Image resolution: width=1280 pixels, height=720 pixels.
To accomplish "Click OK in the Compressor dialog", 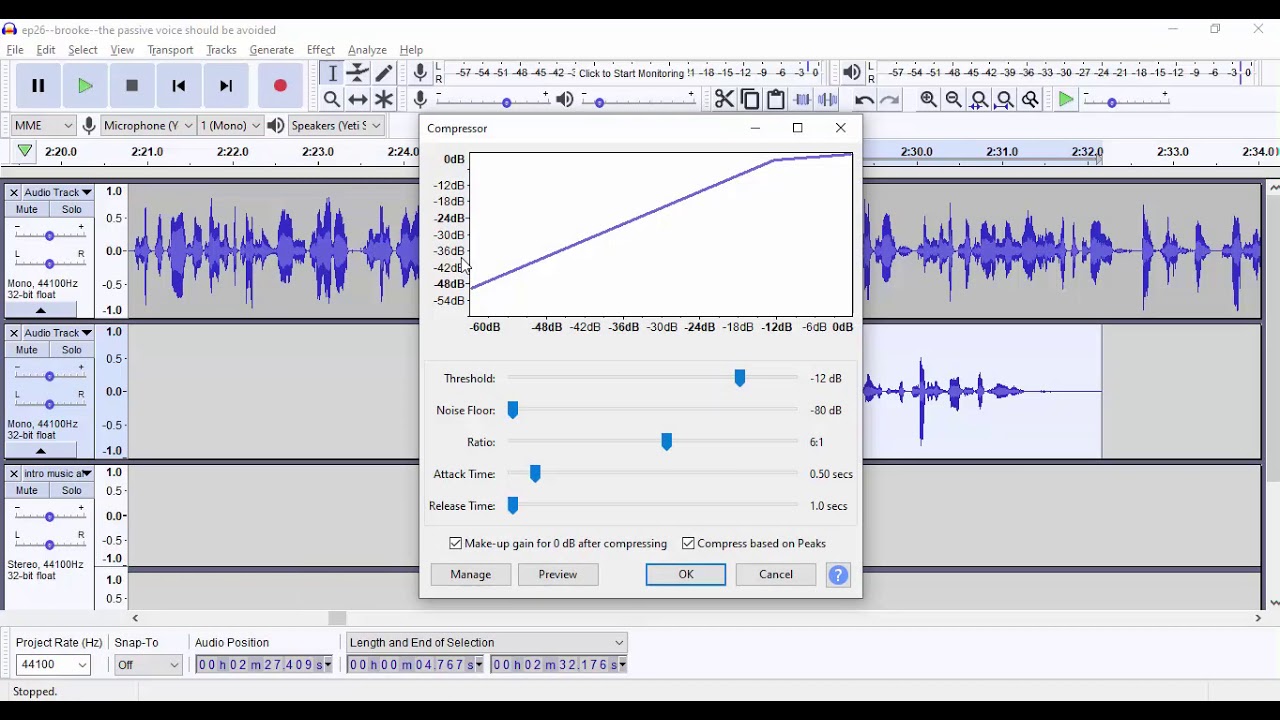I will (686, 575).
